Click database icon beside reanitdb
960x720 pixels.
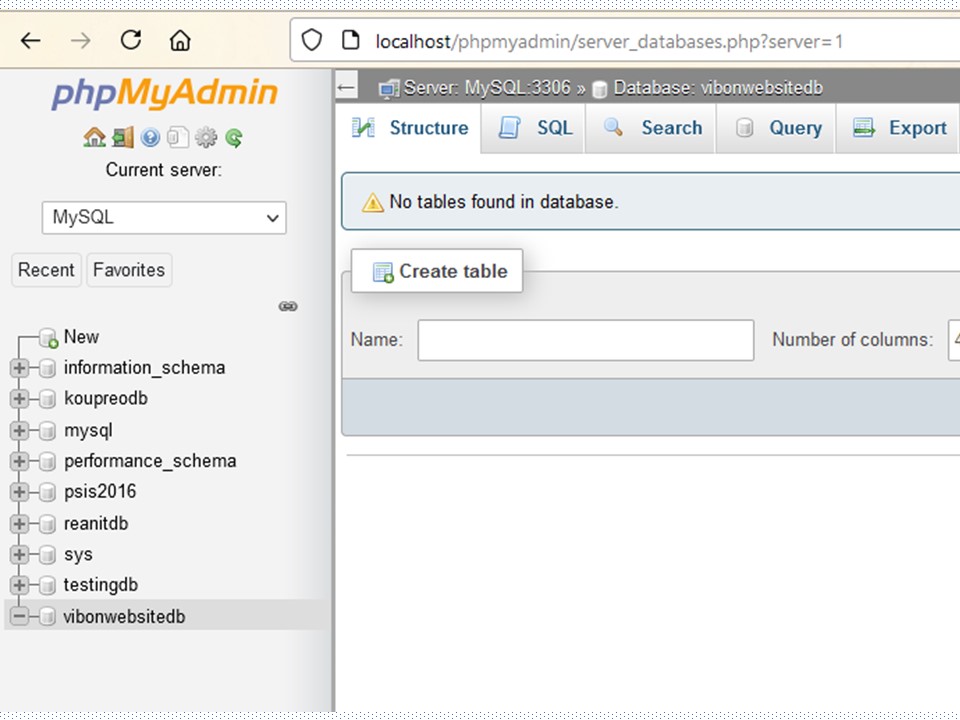(47, 524)
